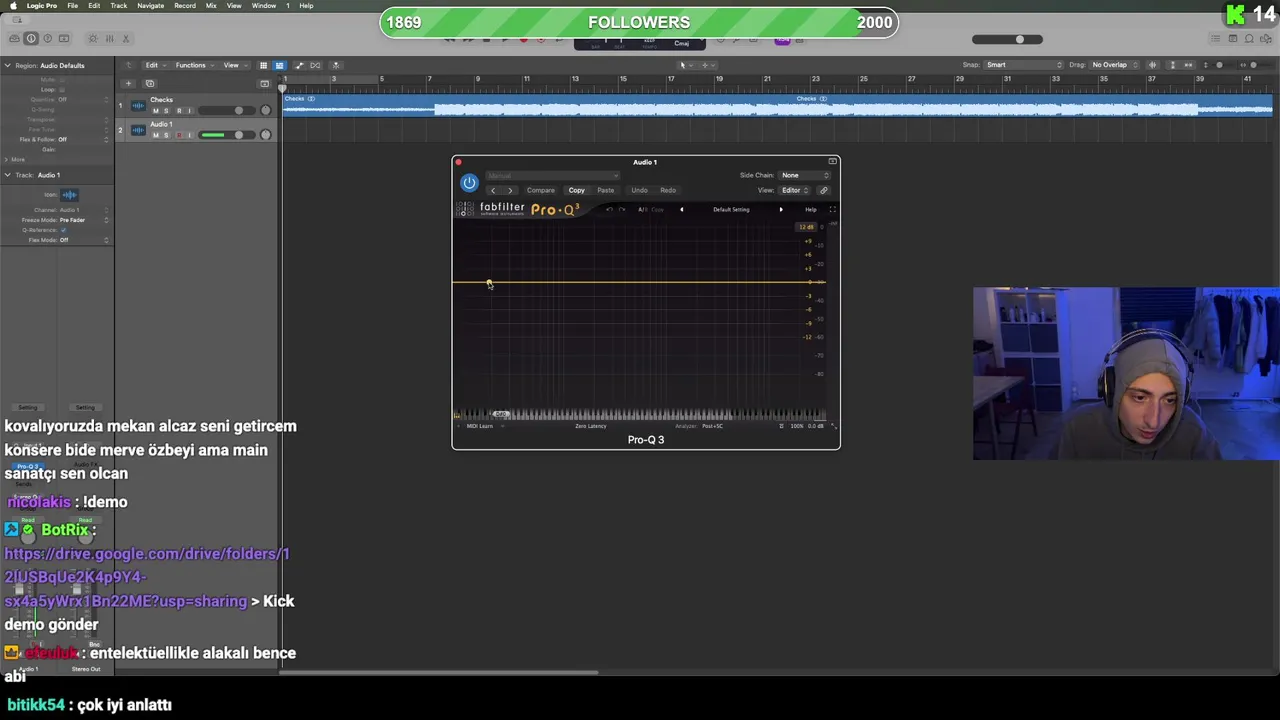Click the FabFilter redo arrow icon

click(x=622, y=210)
